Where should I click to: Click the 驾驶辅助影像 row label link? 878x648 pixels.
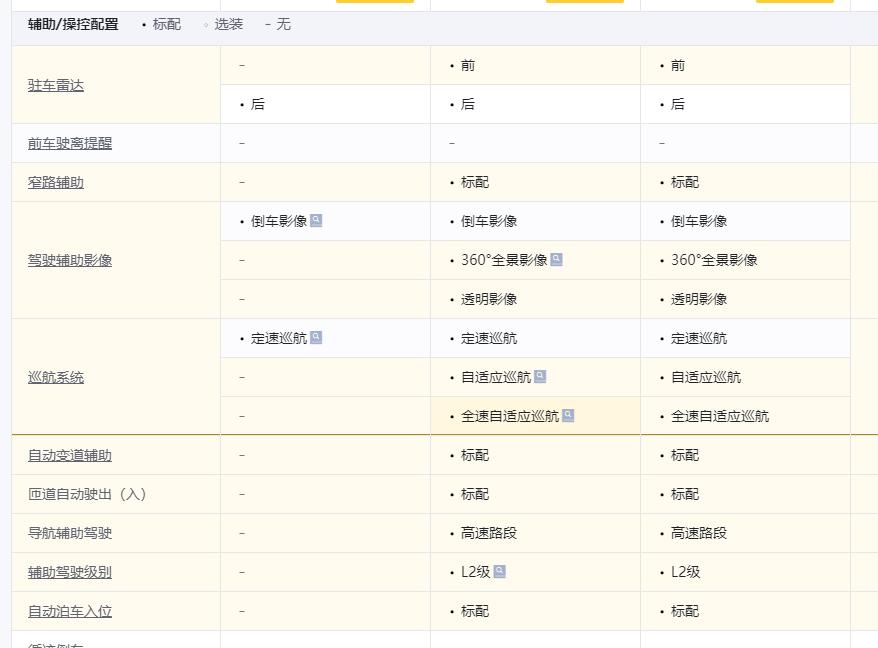pyautogui.click(x=70, y=260)
